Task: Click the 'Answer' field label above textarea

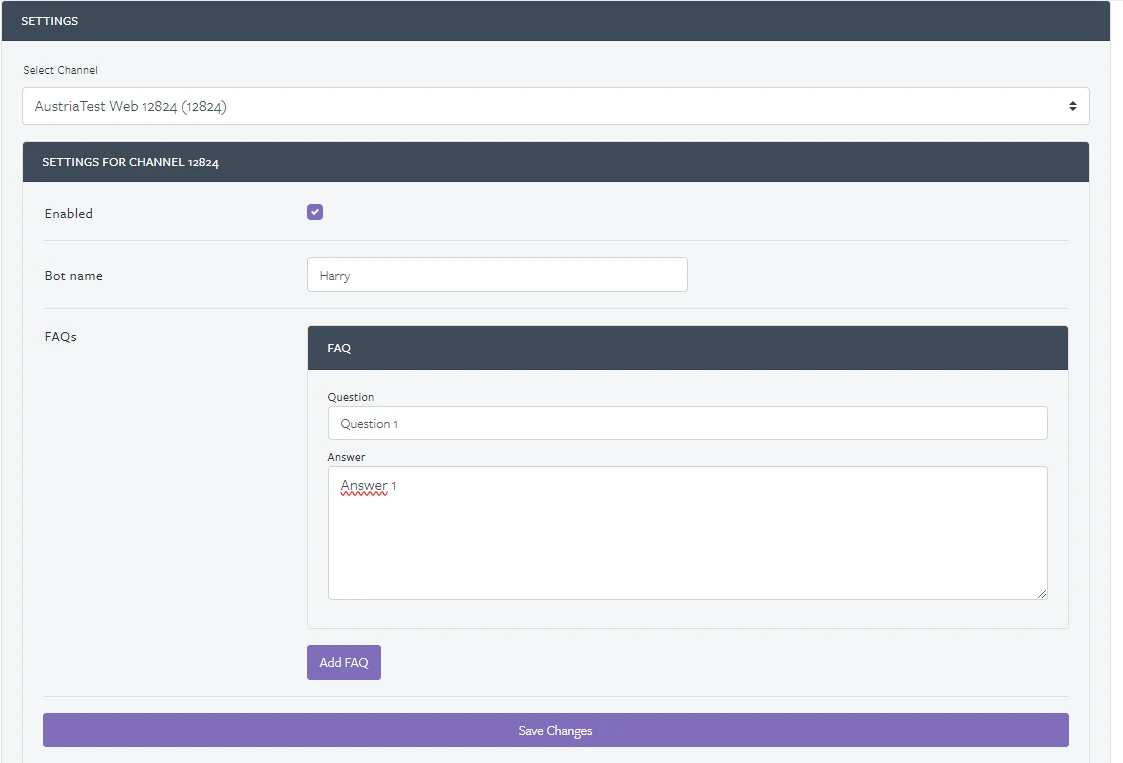Action: point(347,457)
